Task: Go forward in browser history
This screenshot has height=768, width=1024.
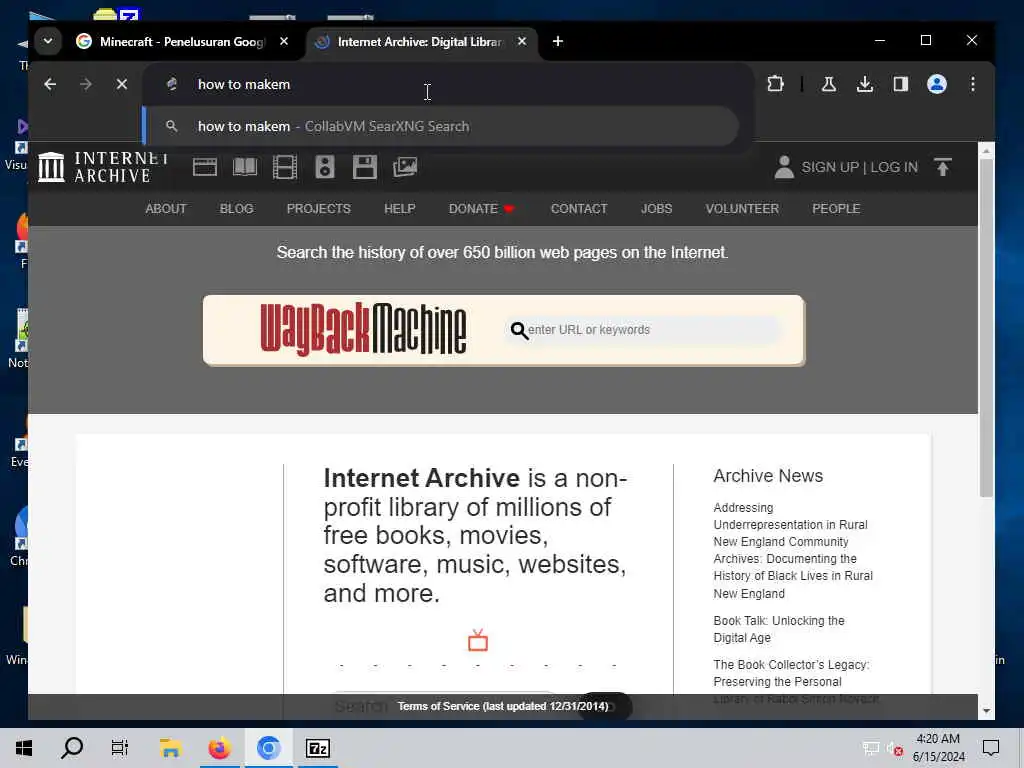Action: pos(86,84)
